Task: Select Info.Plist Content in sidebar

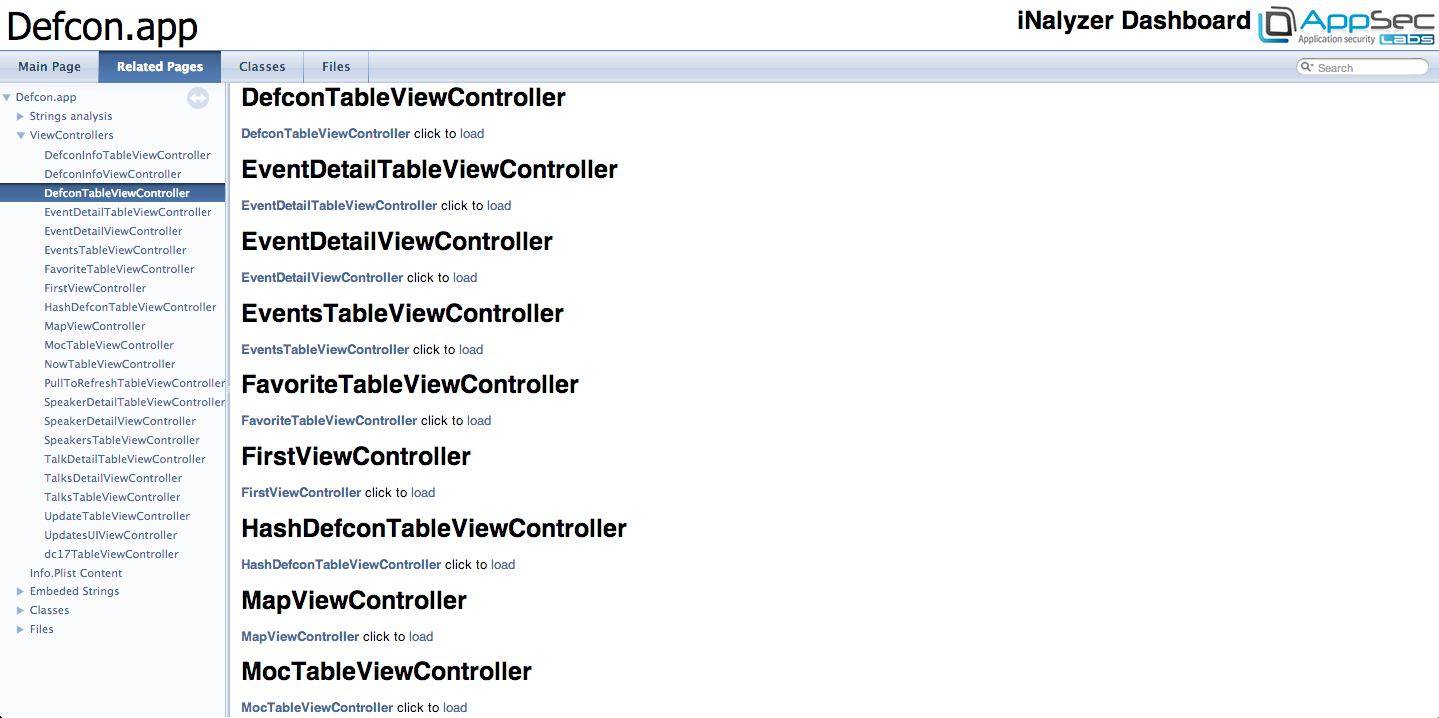Action: (x=76, y=574)
